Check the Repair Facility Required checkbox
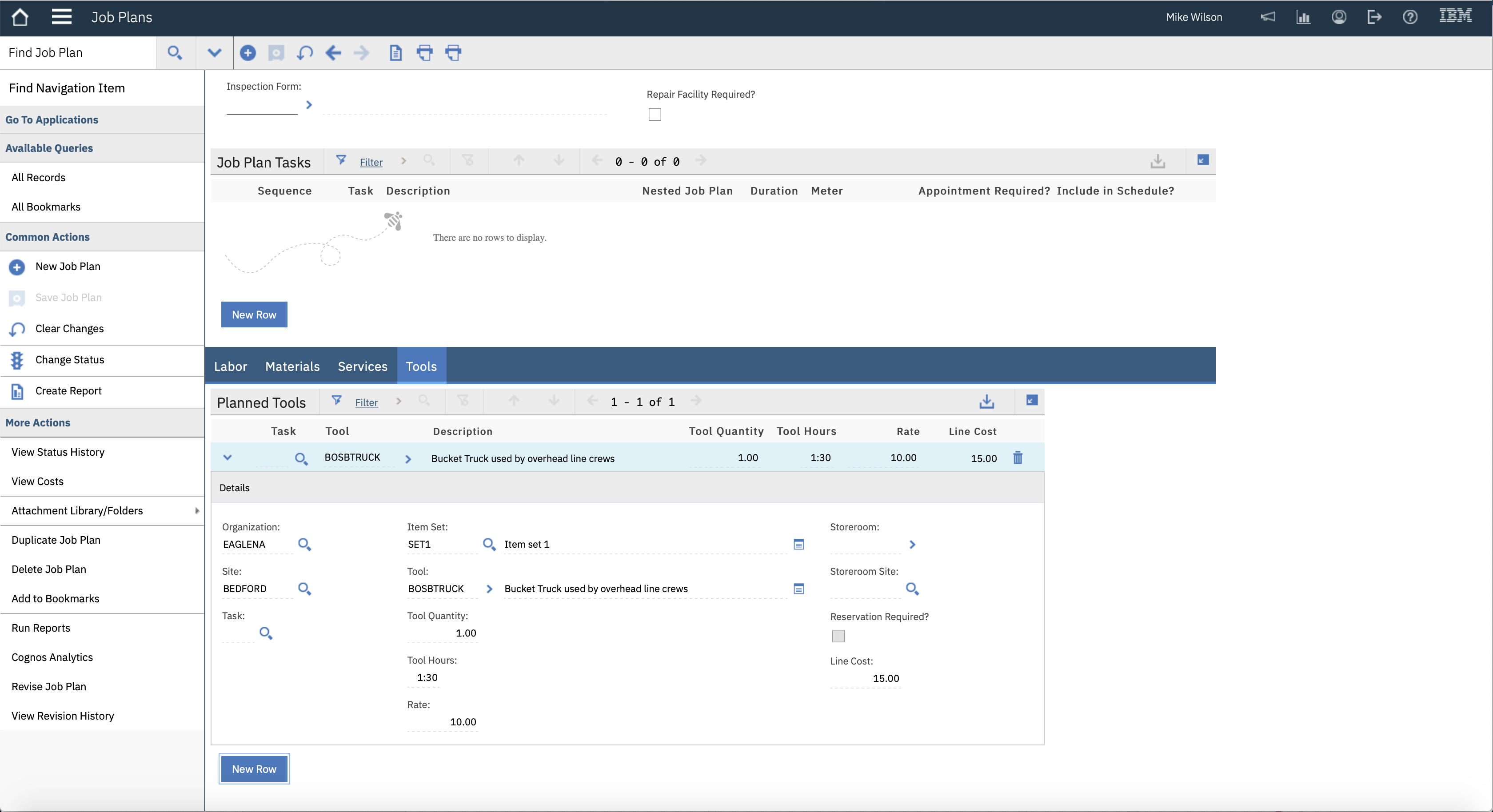This screenshot has height=812, width=1493. coord(655,114)
